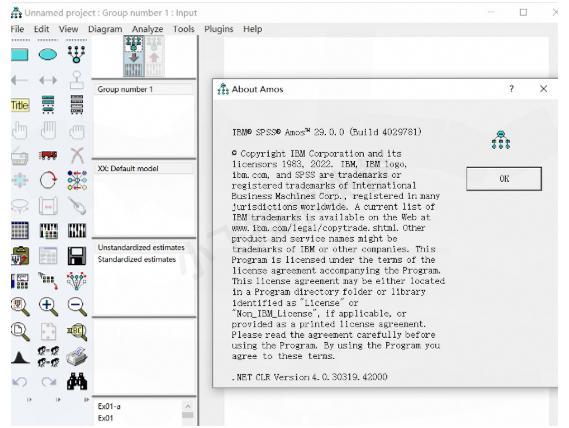Select Group number 1 in groups list
The image size is (569, 428).
(125, 89)
